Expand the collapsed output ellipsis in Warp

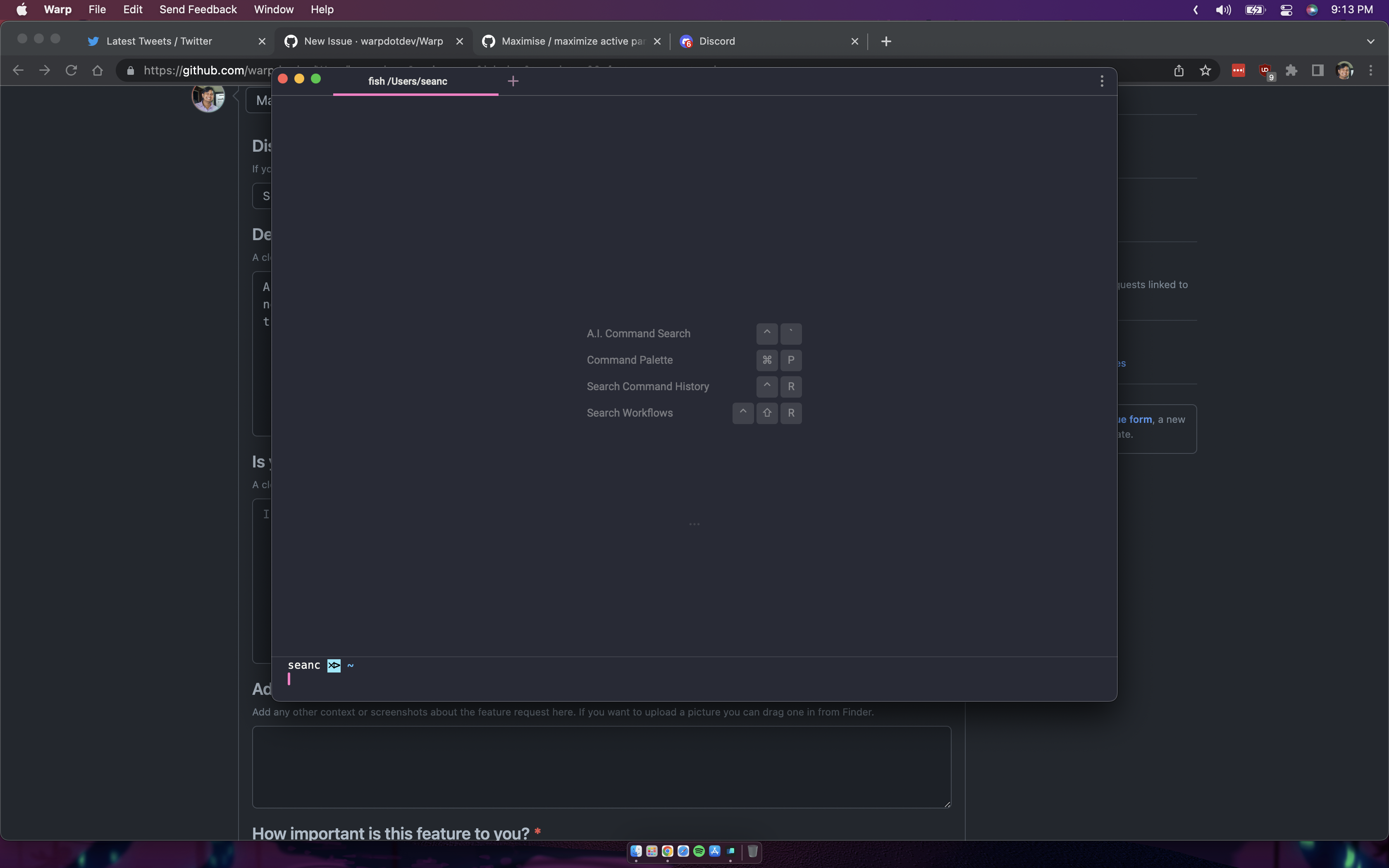[x=694, y=524]
